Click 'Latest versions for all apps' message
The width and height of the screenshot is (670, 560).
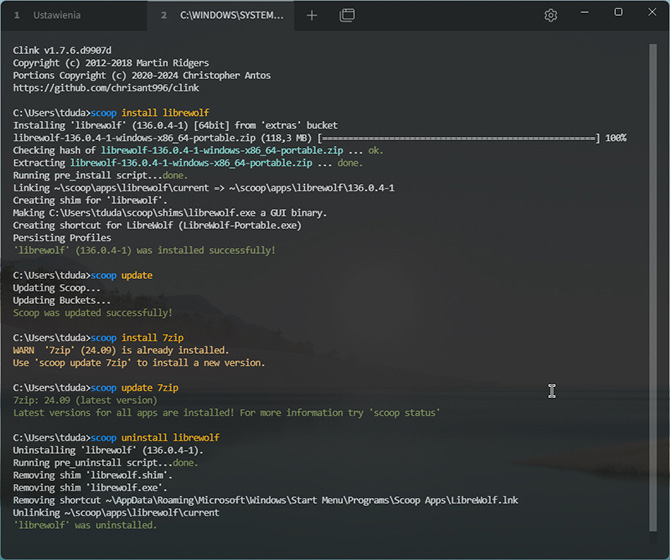click(x=226, y=413)
